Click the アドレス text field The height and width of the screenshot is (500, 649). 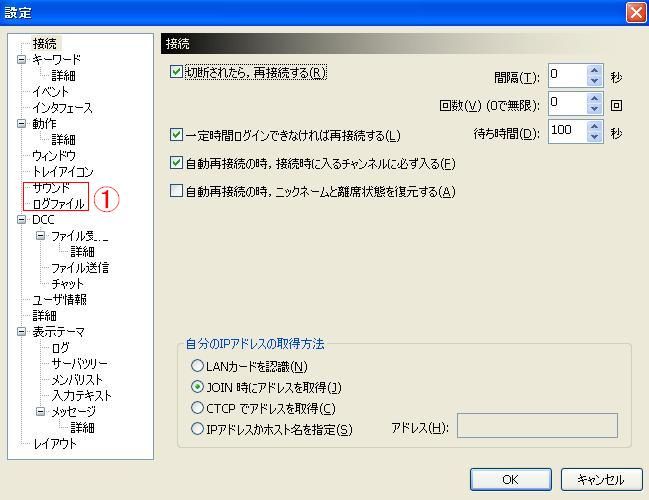pyautogui.click(x=537, y=425)
